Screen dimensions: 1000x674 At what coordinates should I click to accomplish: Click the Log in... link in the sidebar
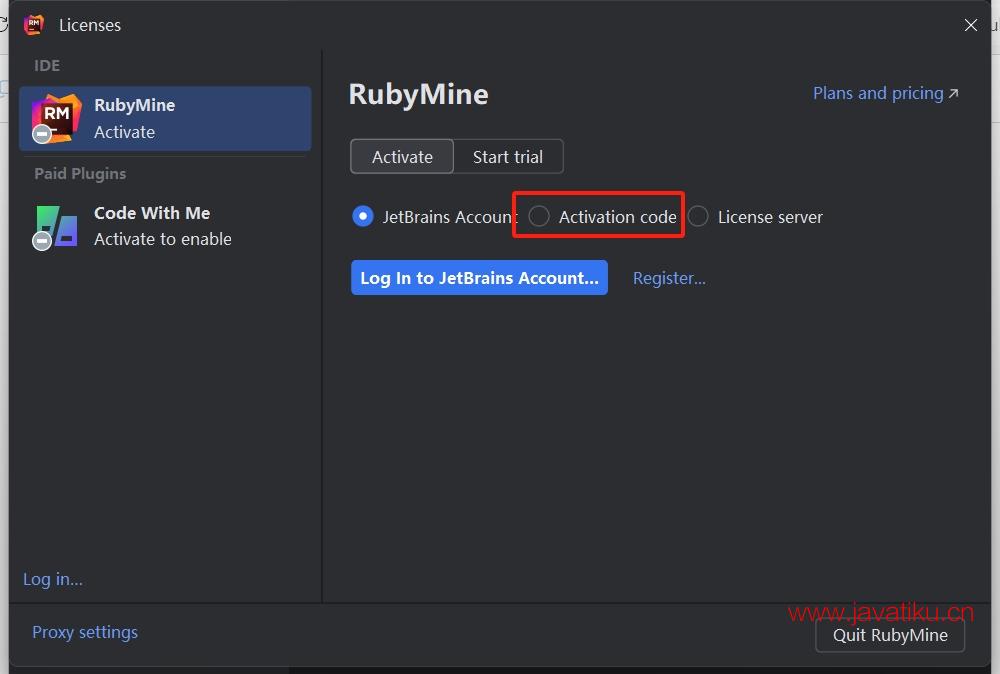(53, 579)
